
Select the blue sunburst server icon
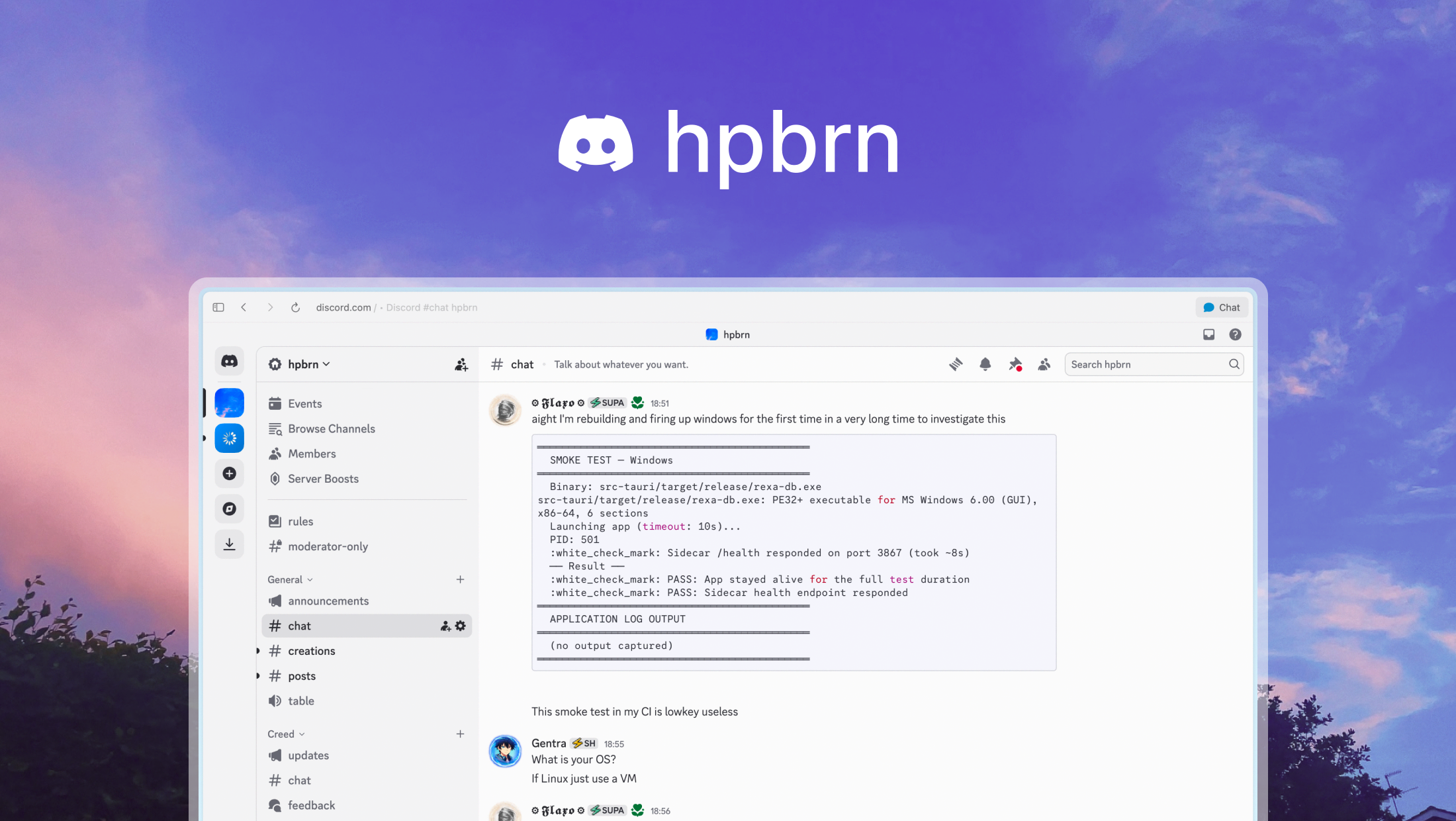(229, 438)
